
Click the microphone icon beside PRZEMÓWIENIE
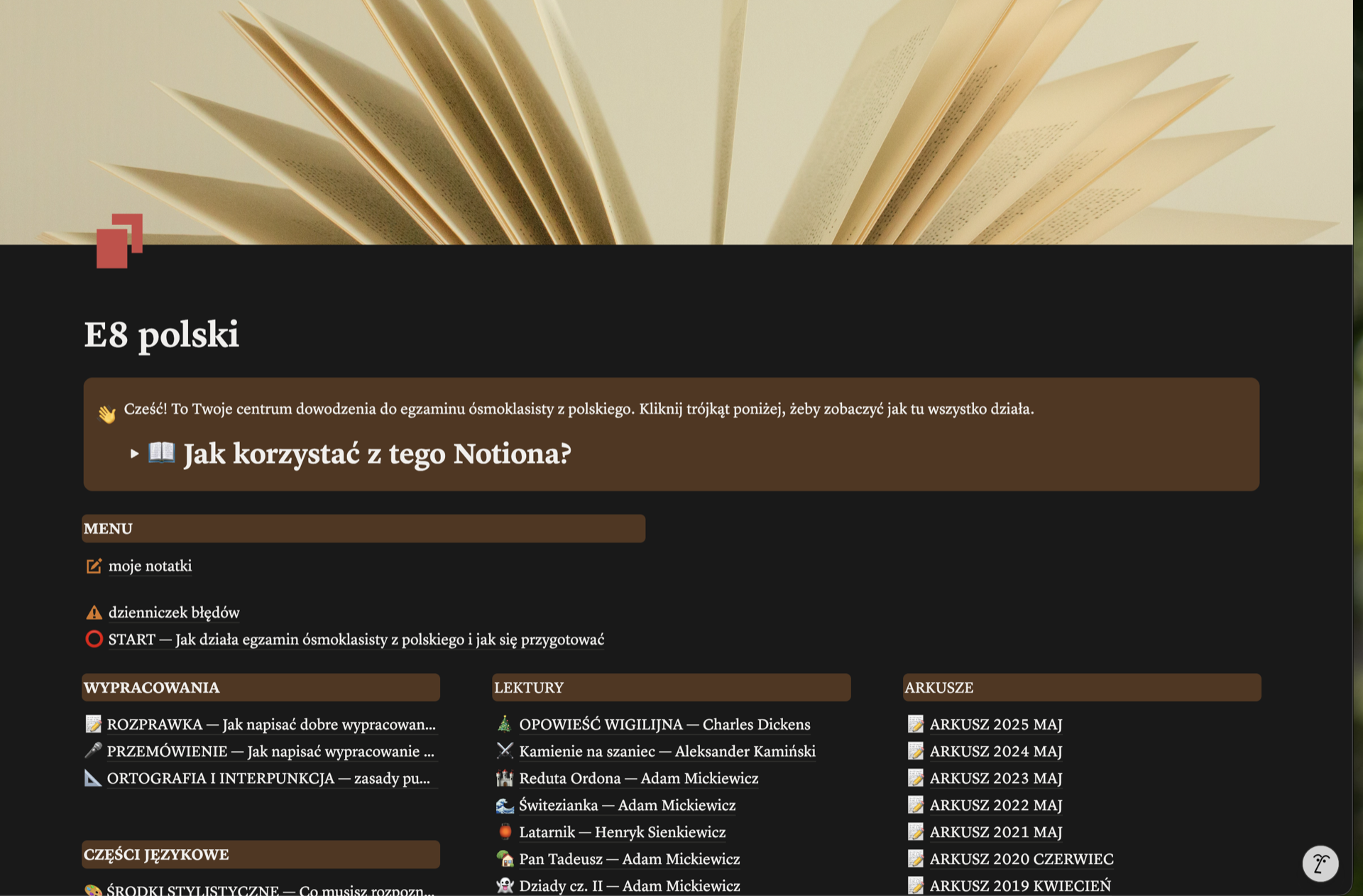coord(93,751)
